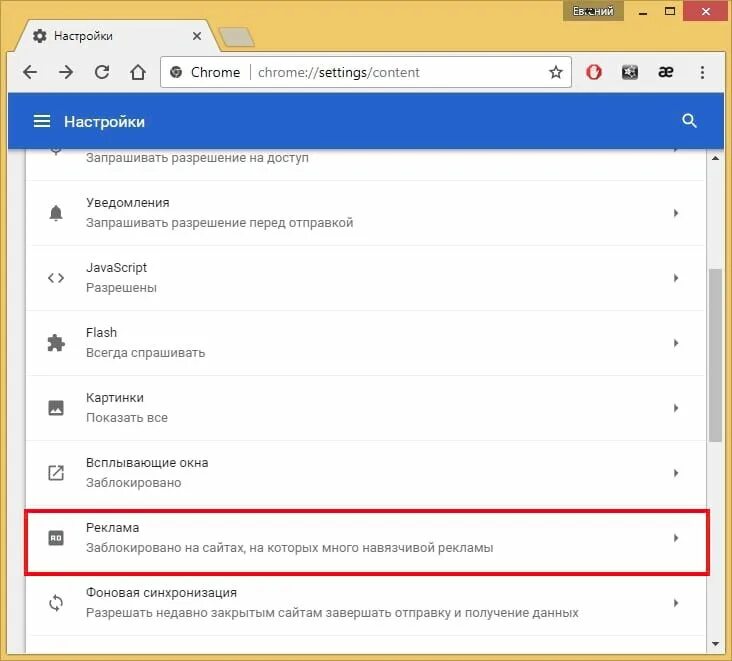Open Уведомления settings
Image resolution: width=732 pixels, height=661 pixels.
point(365,213)
